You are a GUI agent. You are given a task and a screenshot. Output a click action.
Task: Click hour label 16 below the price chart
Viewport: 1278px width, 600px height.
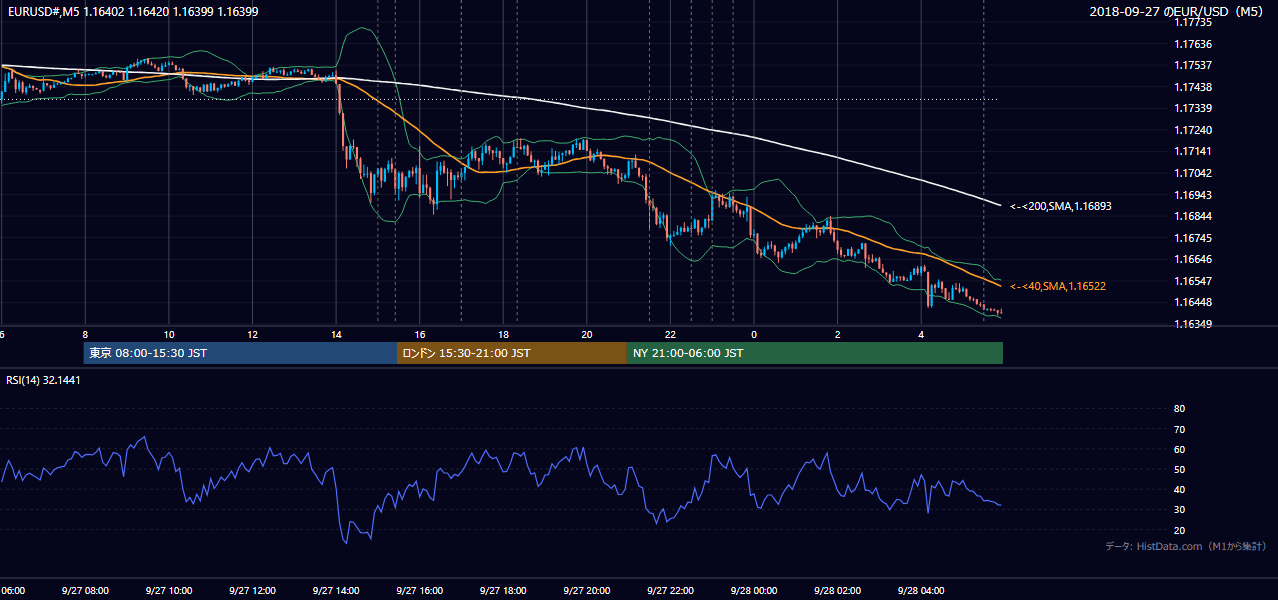420,334
